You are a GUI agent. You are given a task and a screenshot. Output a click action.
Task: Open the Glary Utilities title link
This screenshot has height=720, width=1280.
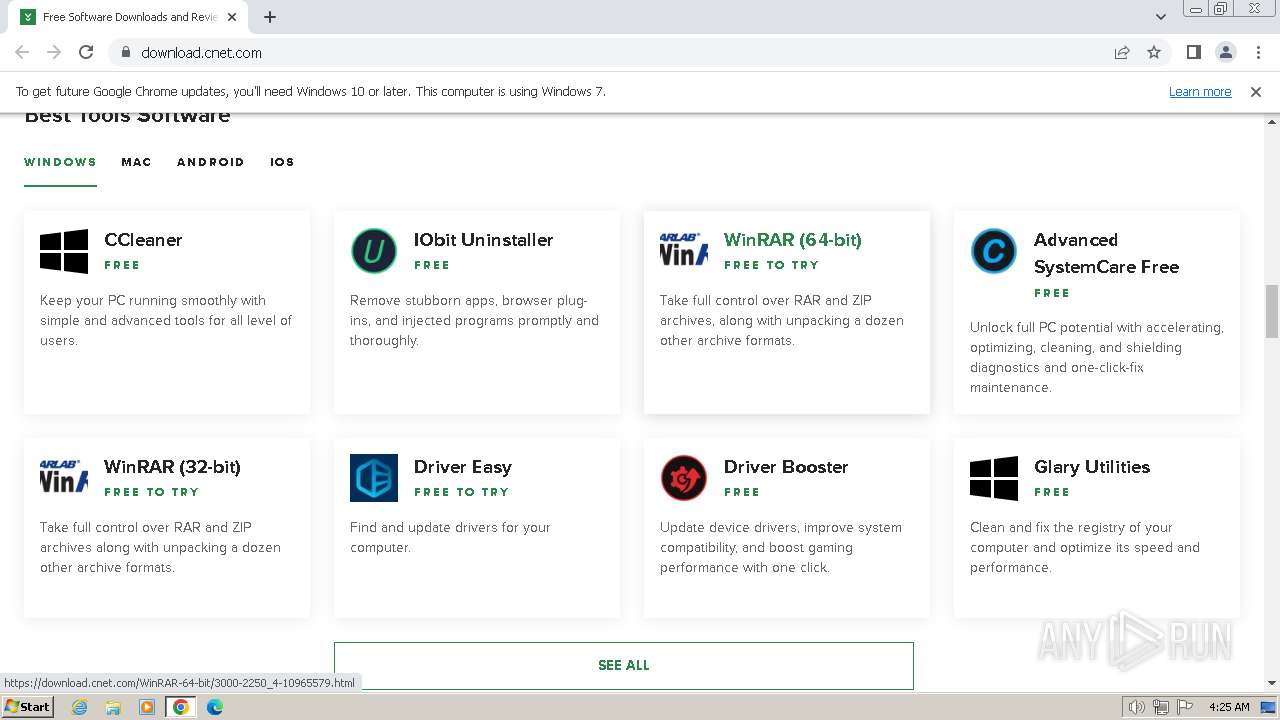1092,467
